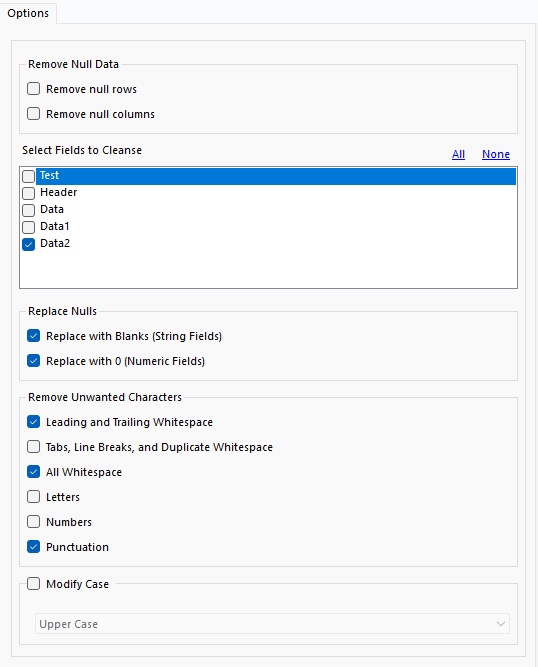538x667 pixels.
Task: Enable Remove null columns checkbox
Action: (x=34, y=114)
